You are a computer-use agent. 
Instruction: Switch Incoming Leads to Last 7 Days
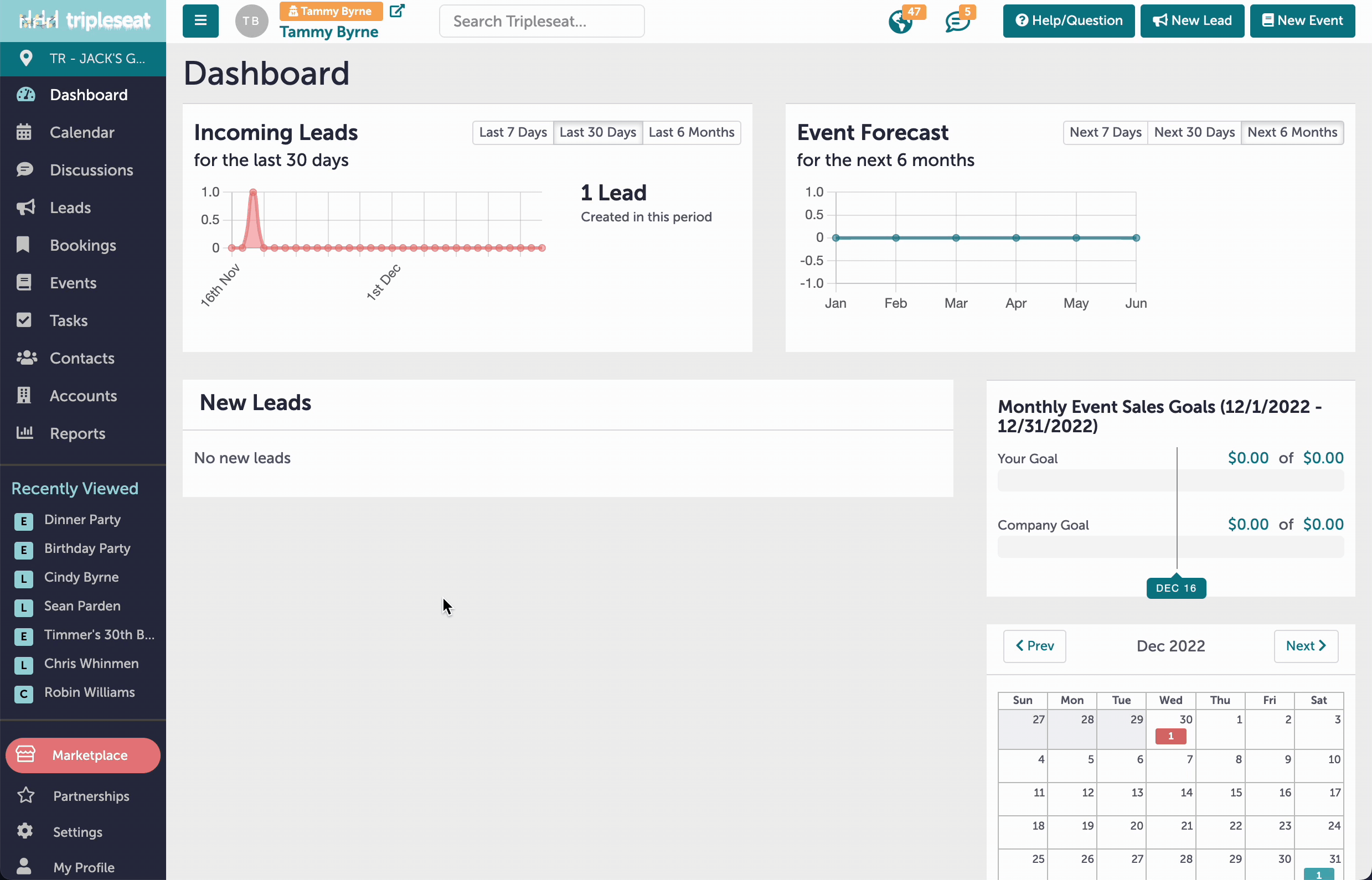513,133
